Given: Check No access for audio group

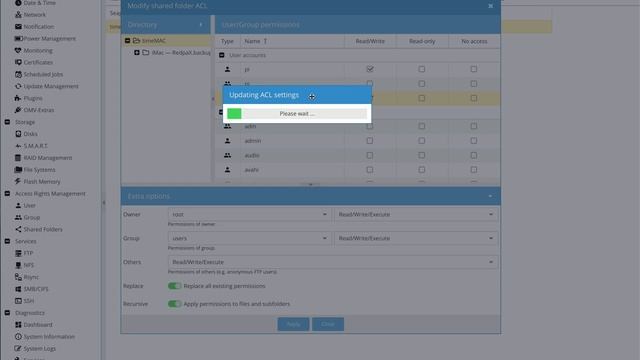Looking at the screenshot, I should 473,155.
